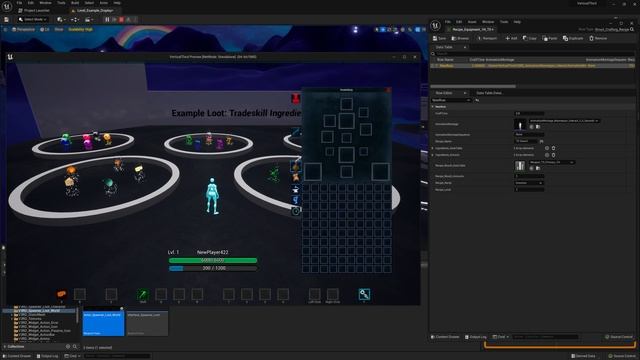Viewport: 640px width, 360px height.
Task: Open Build menu in main editor
Action: 75,3
